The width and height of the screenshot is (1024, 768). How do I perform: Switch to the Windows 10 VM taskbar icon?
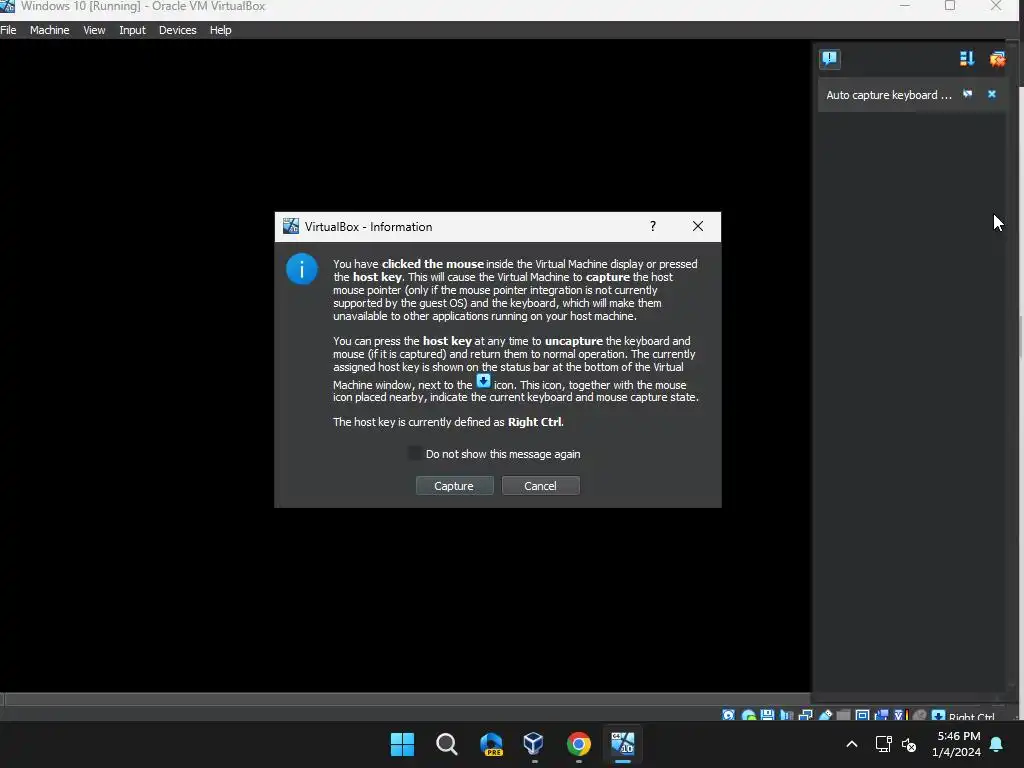pos(622,743)
